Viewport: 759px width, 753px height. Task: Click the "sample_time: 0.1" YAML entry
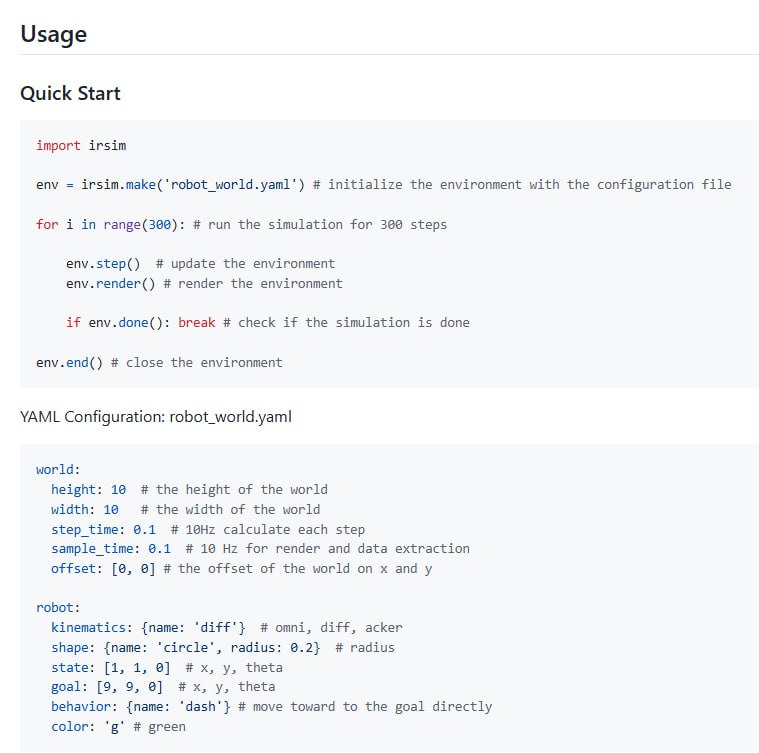[111, 548]
